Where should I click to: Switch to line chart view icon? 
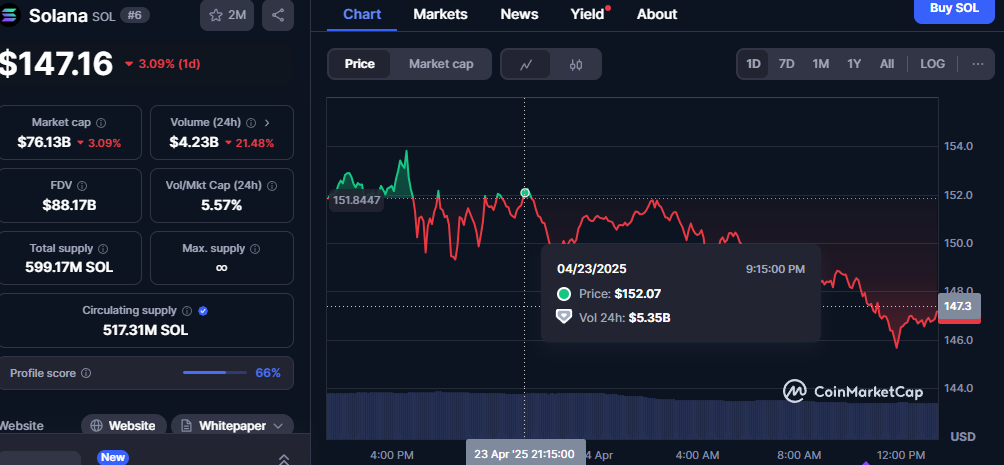pyautogui.click(x=526, y=64)
